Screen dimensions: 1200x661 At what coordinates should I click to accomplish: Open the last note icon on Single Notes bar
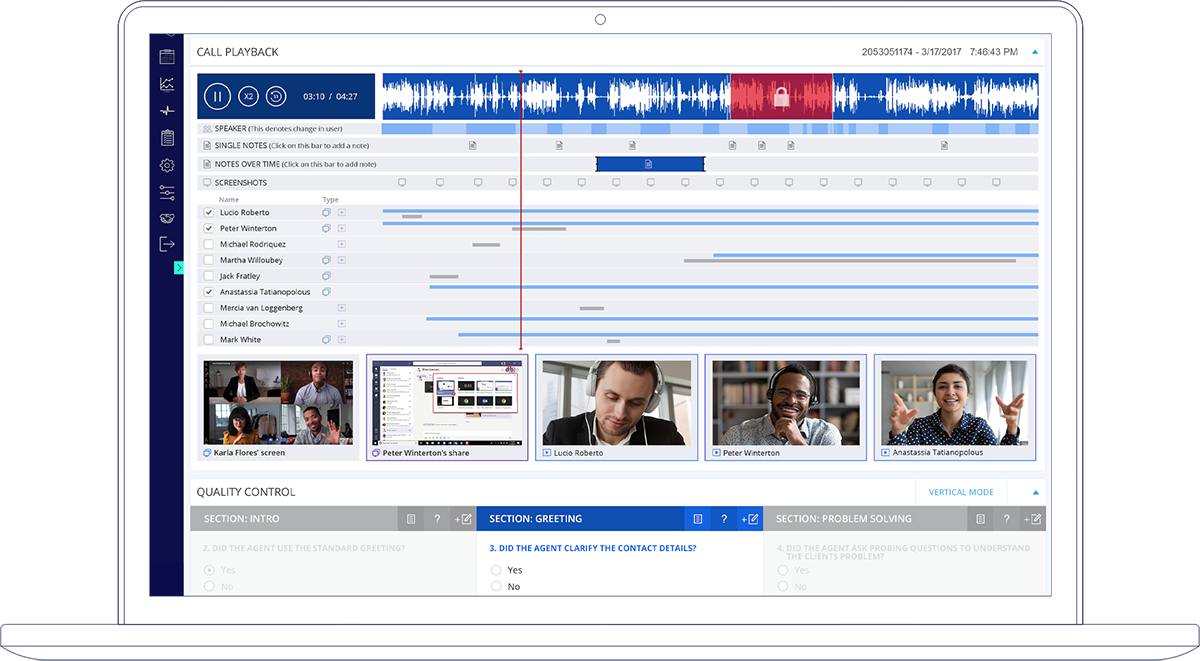tap(944, 145)
